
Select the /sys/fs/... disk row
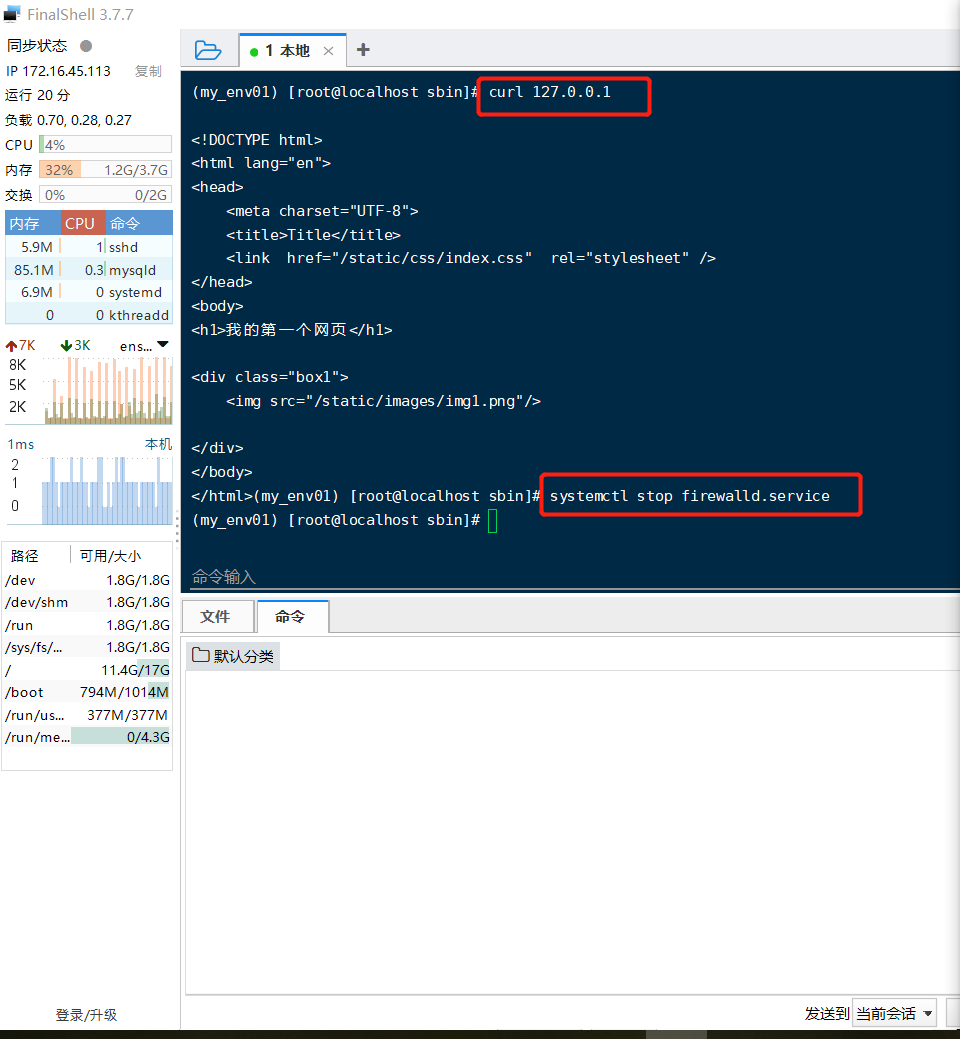[x=87, y=647]
